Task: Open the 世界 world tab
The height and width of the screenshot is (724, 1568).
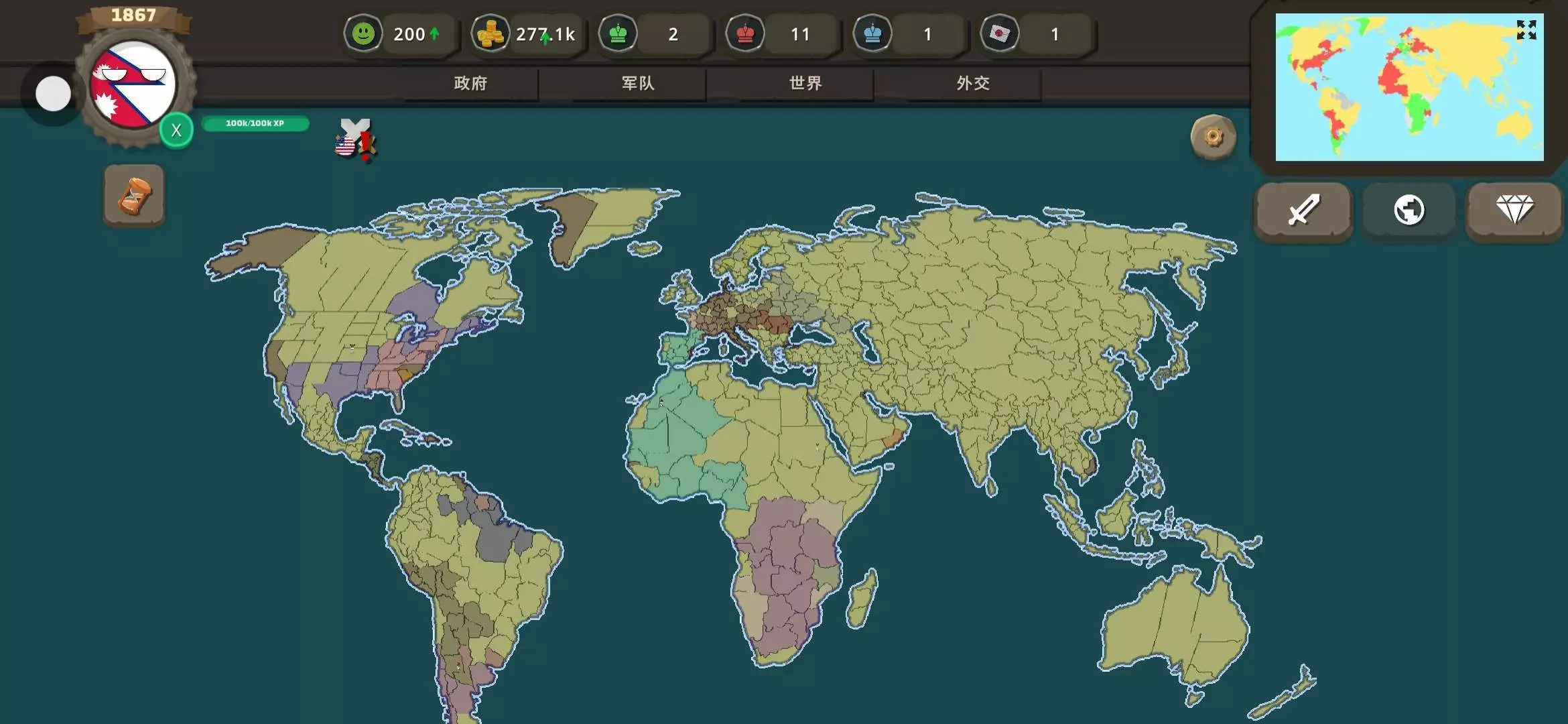Action: click(x=805, y=83)
